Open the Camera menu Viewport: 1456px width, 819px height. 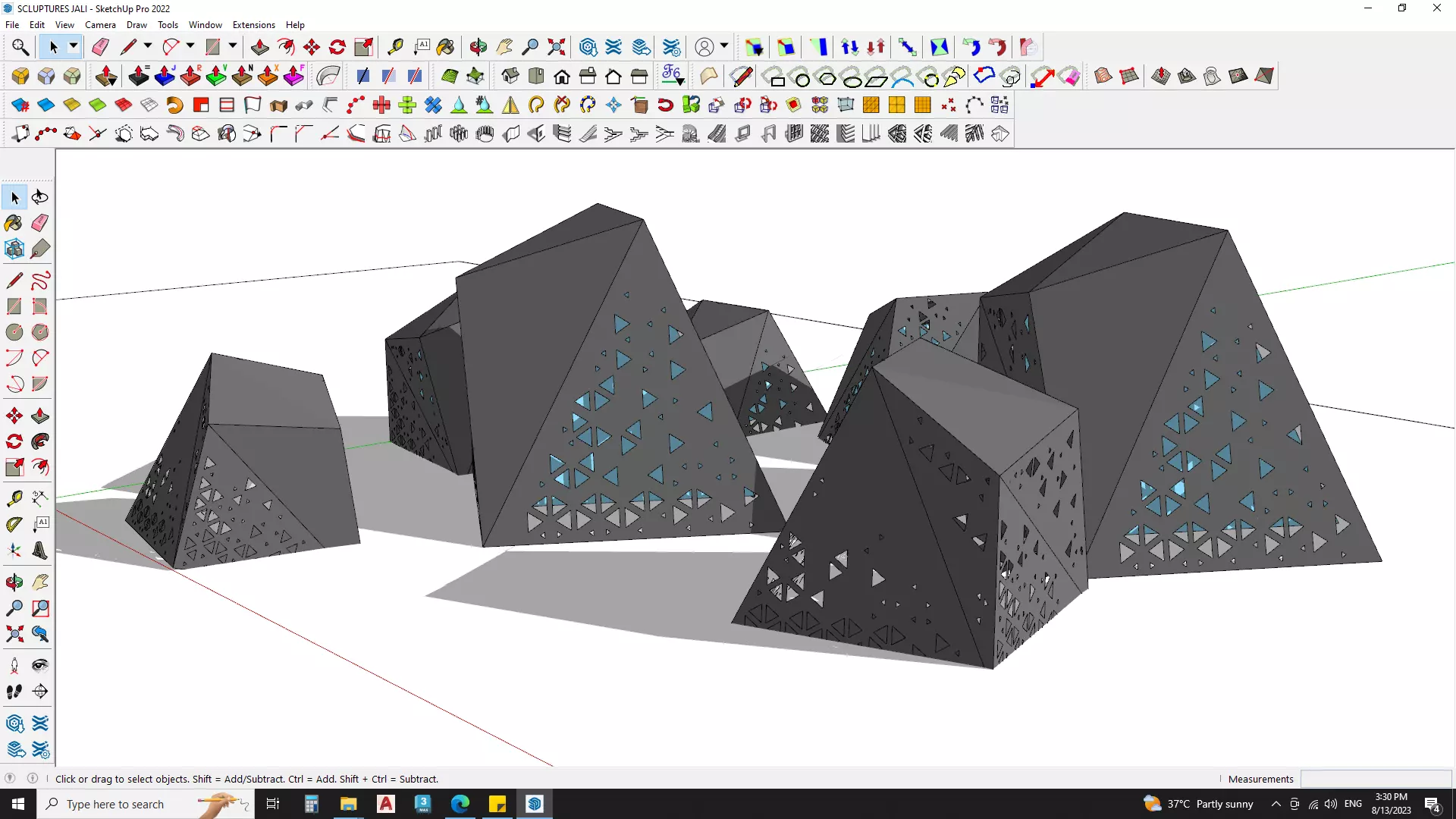(100, 25)
